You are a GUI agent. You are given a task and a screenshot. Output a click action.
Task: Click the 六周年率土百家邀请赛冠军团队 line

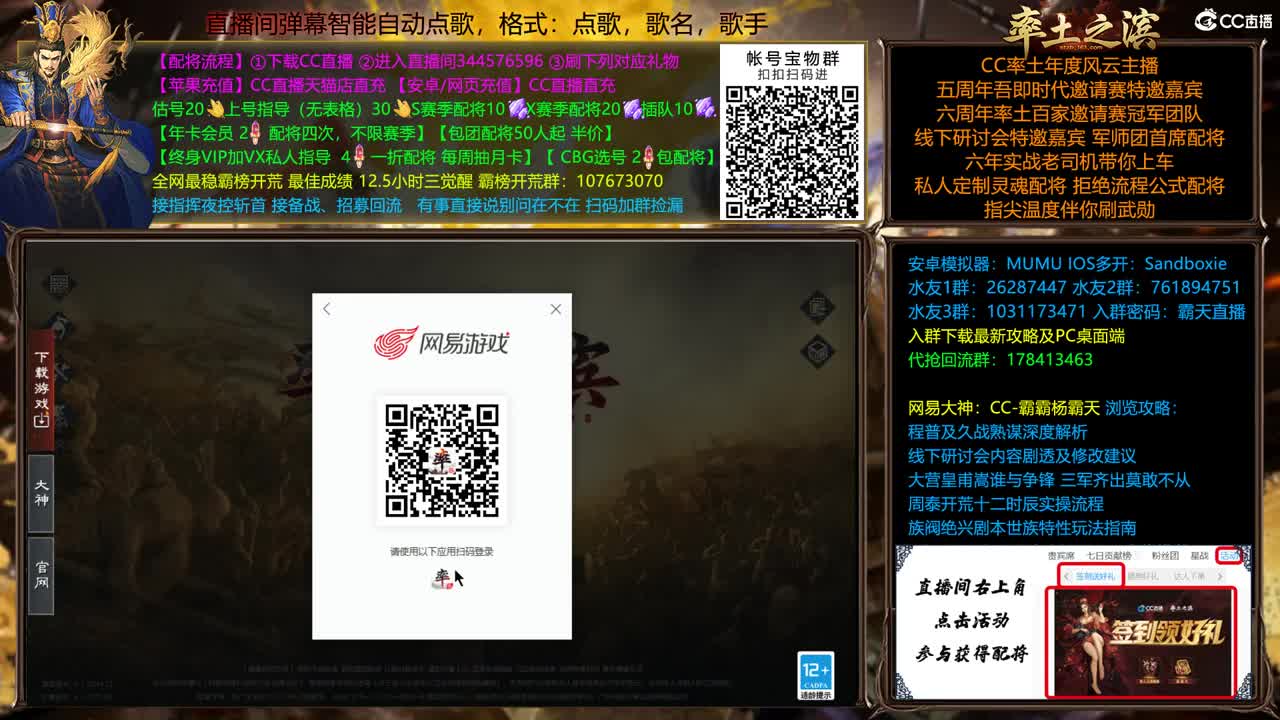tap(1069, 114)
